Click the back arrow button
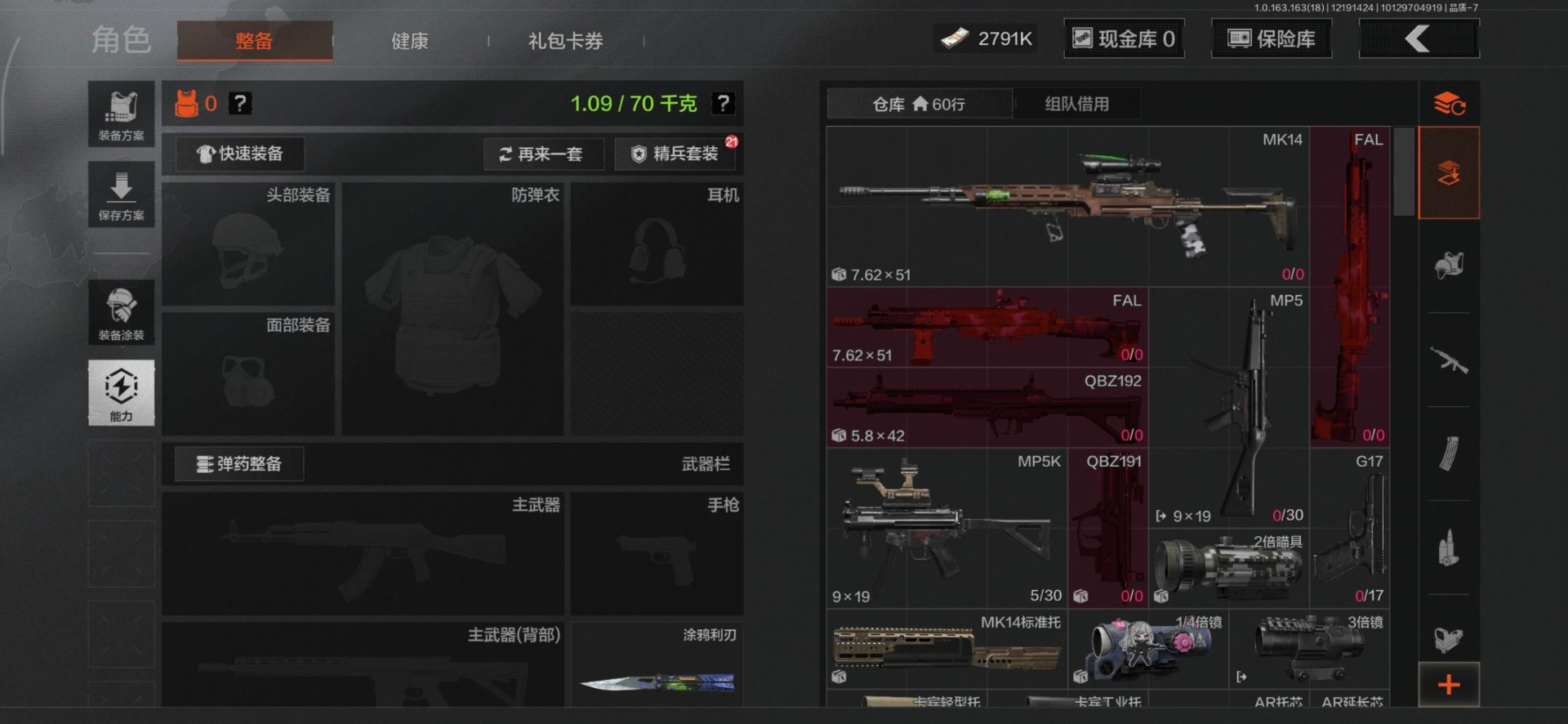 (1419, 38)
